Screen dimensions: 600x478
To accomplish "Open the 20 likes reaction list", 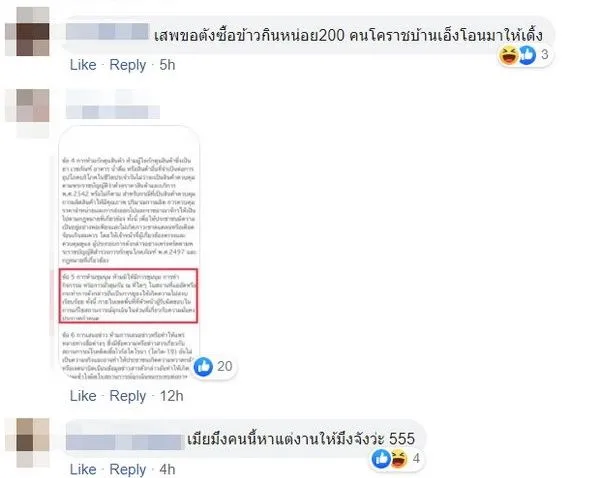I will point(225,366).
